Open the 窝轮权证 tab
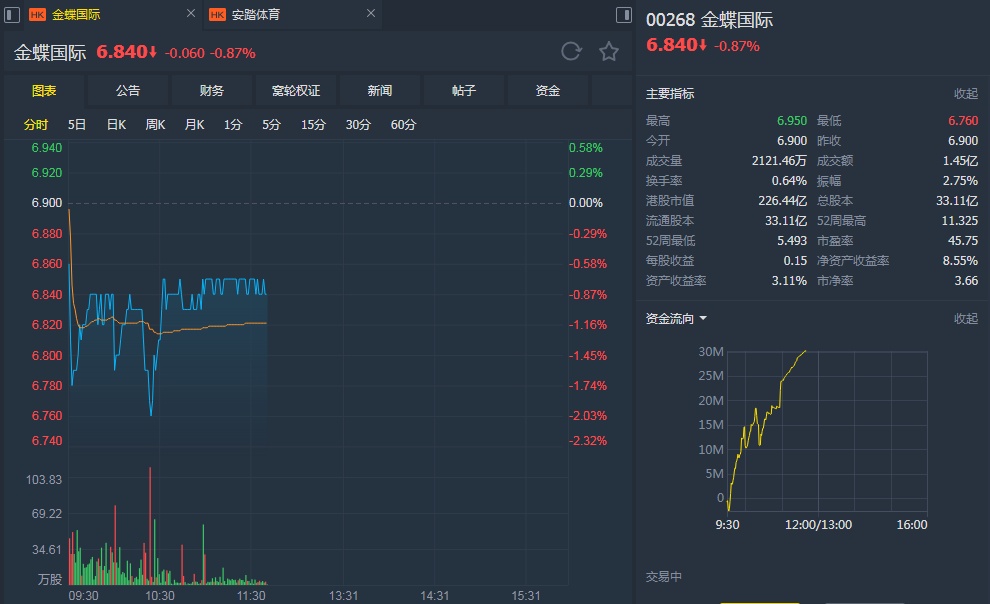 295,90
